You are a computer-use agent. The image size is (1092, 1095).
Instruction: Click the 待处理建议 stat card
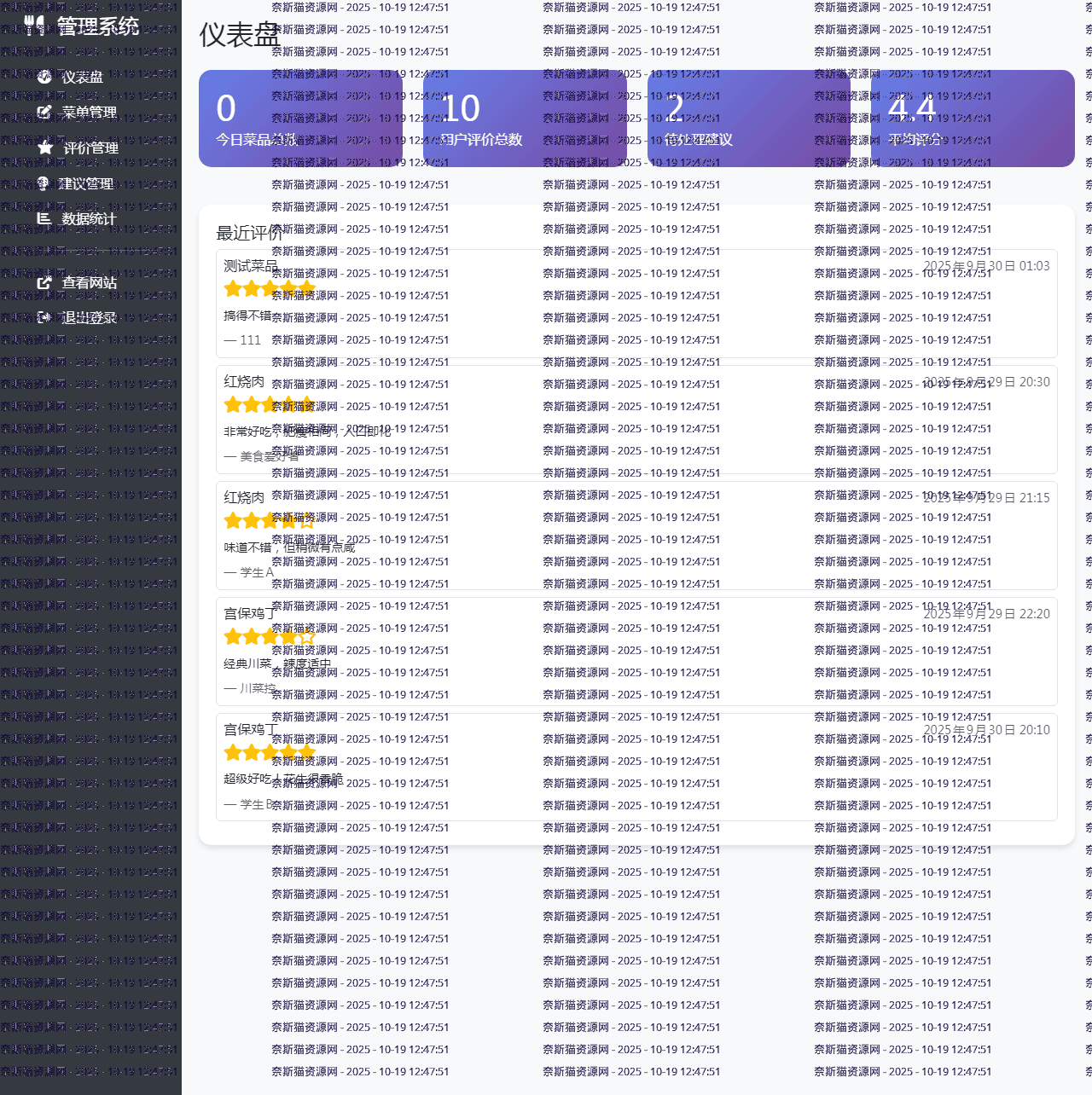tap(749, 119)
